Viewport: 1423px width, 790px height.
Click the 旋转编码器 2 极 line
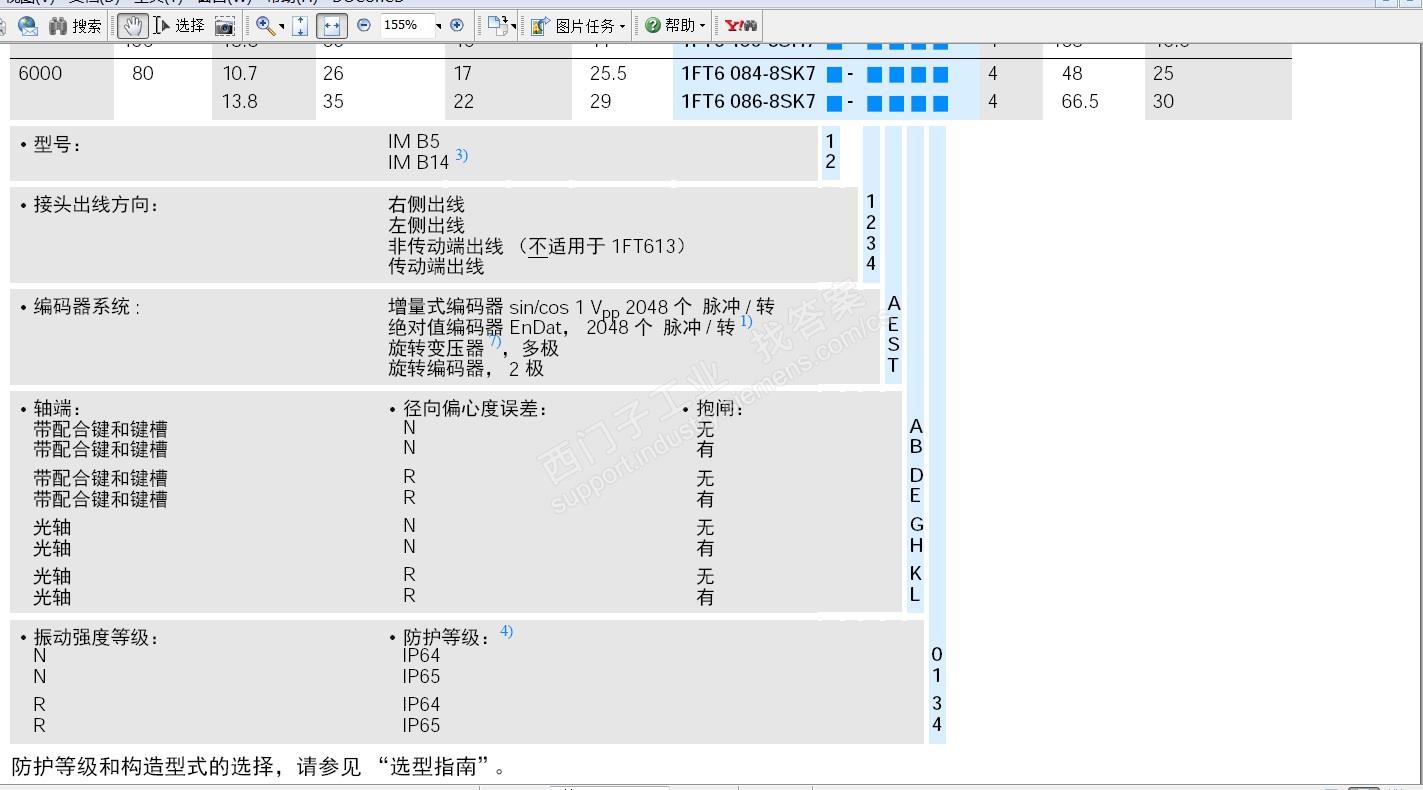pos(466,368)
